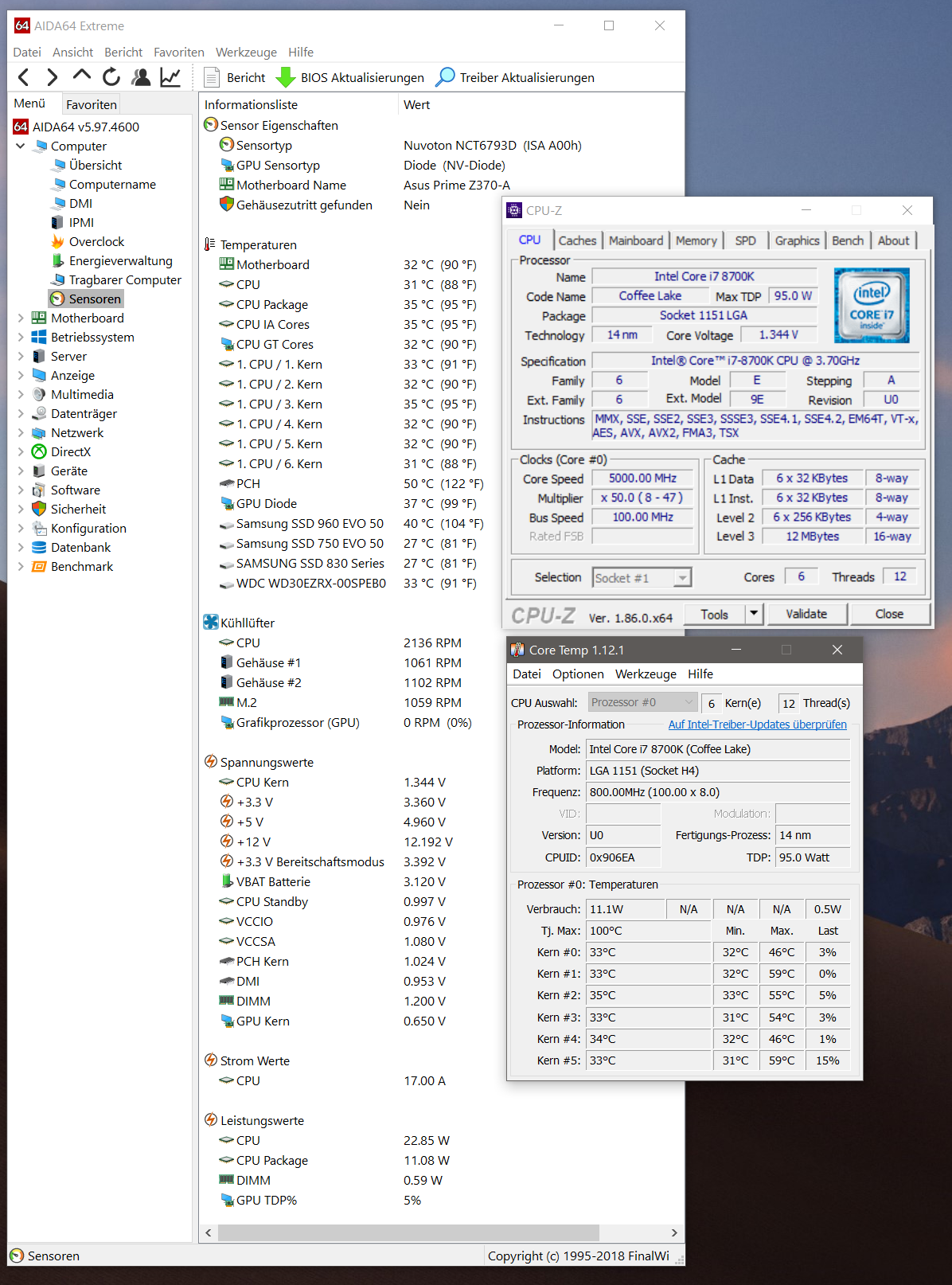Expand the Anzeige tree node

point(20,375)
